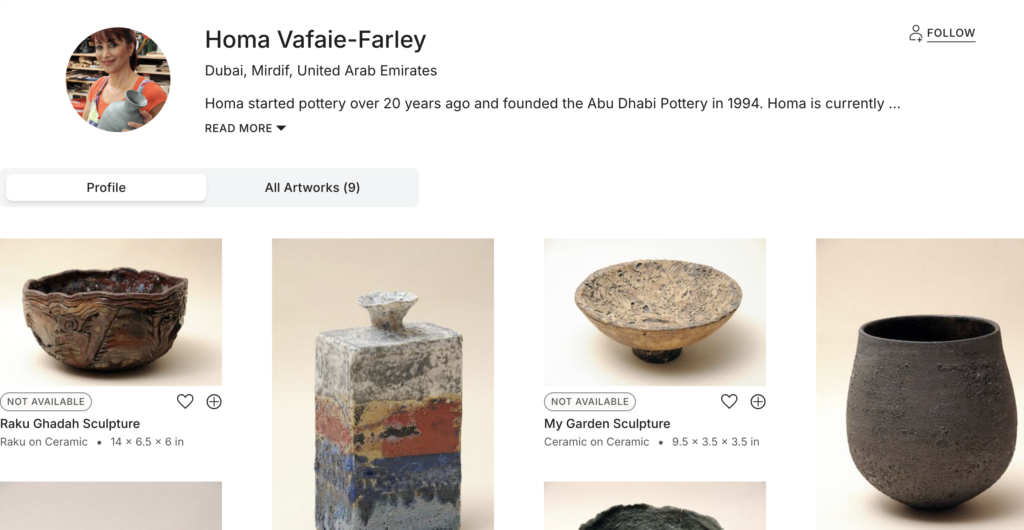Click the Homa Vafaie-Farley name heading

point(315,40)
